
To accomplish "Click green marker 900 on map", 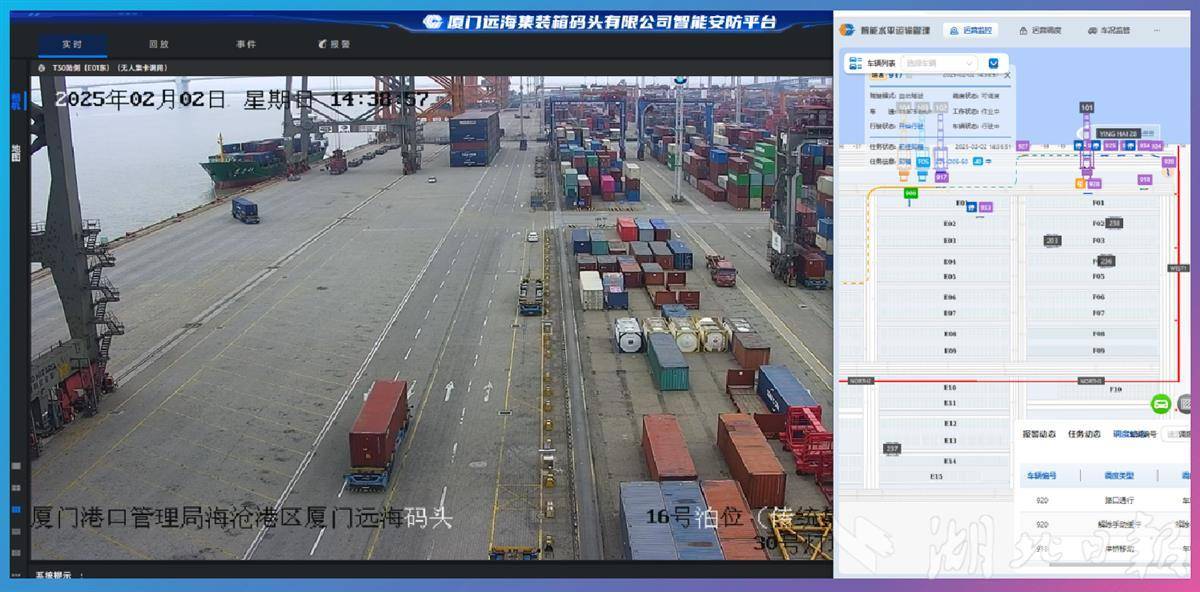I will pyautogui.click(x=910, y=193).
